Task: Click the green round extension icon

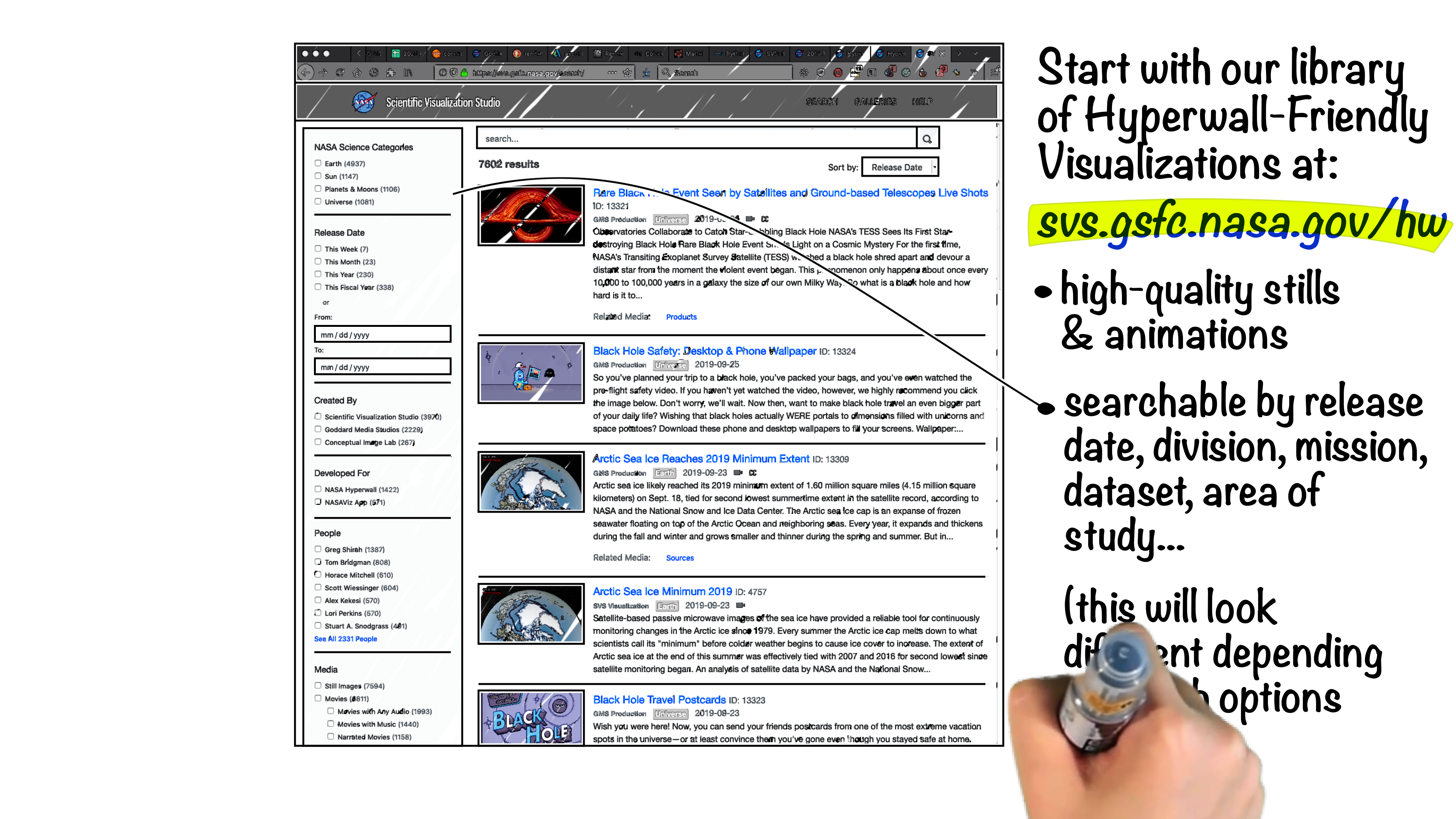Action: [905, 72]
